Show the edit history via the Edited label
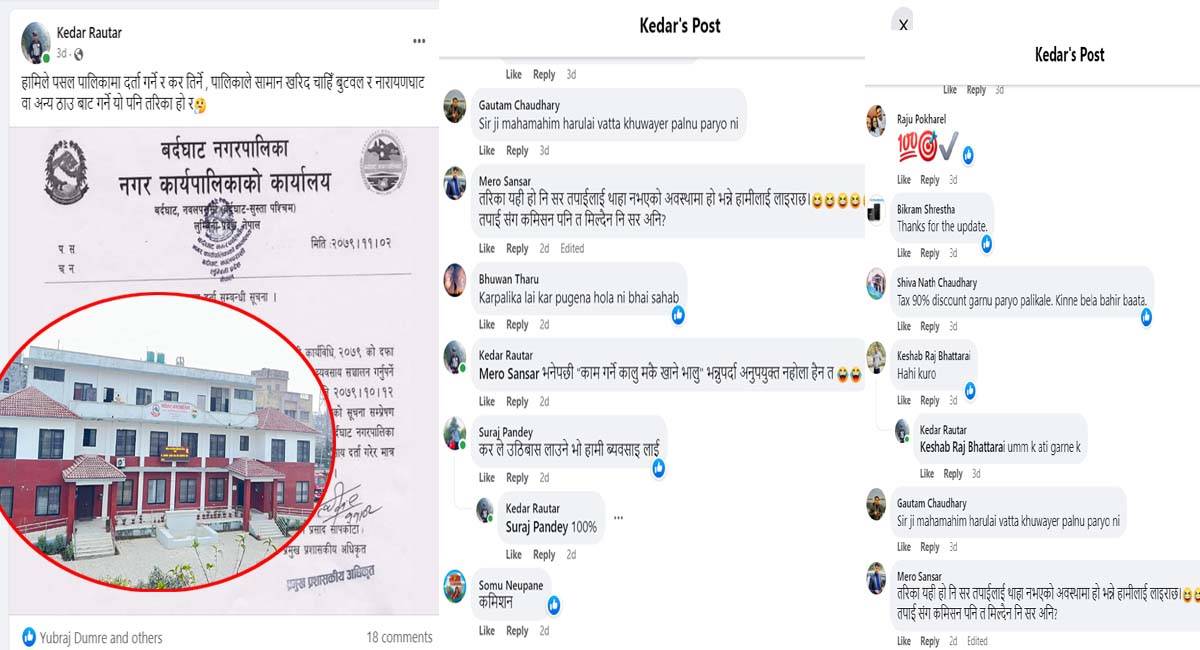 [572, 248]
